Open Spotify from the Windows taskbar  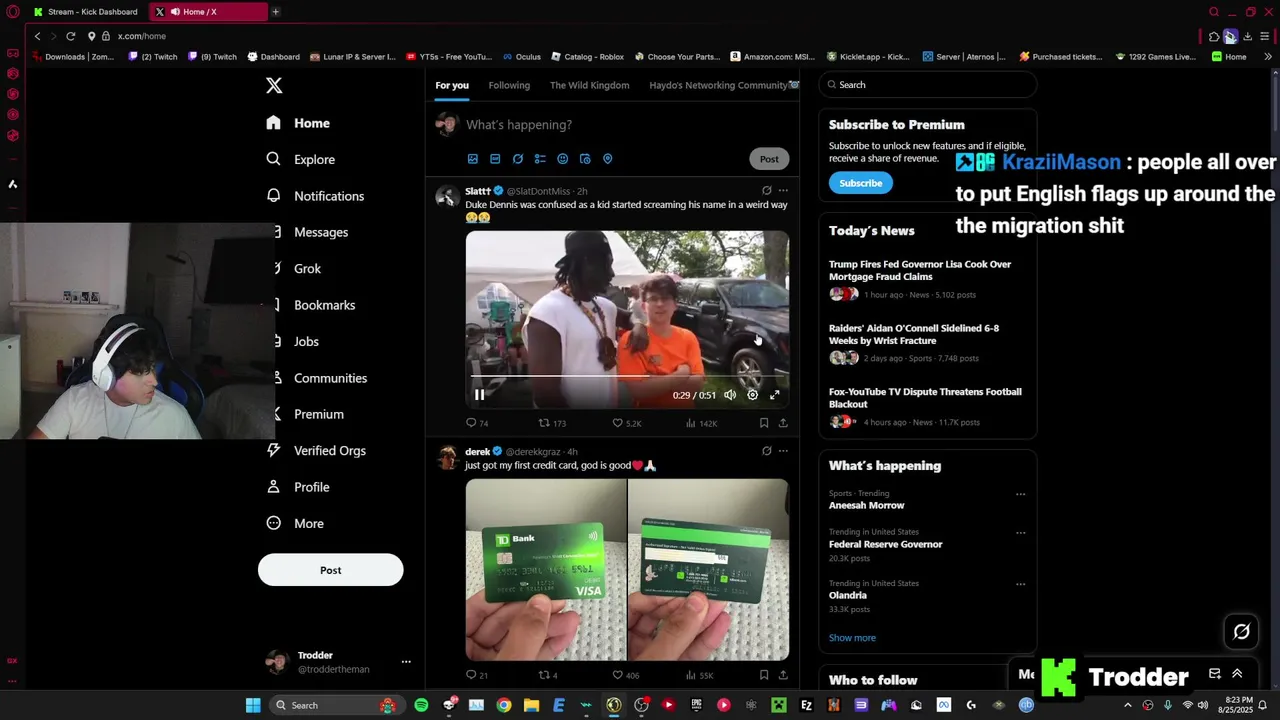tap(421, 705)
